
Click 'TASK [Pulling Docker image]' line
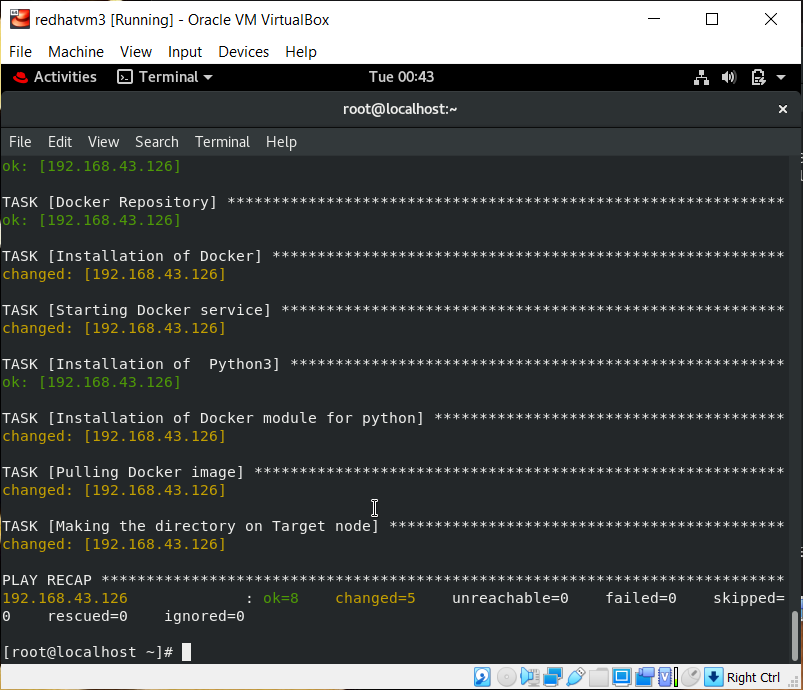(x=393, y=472)
